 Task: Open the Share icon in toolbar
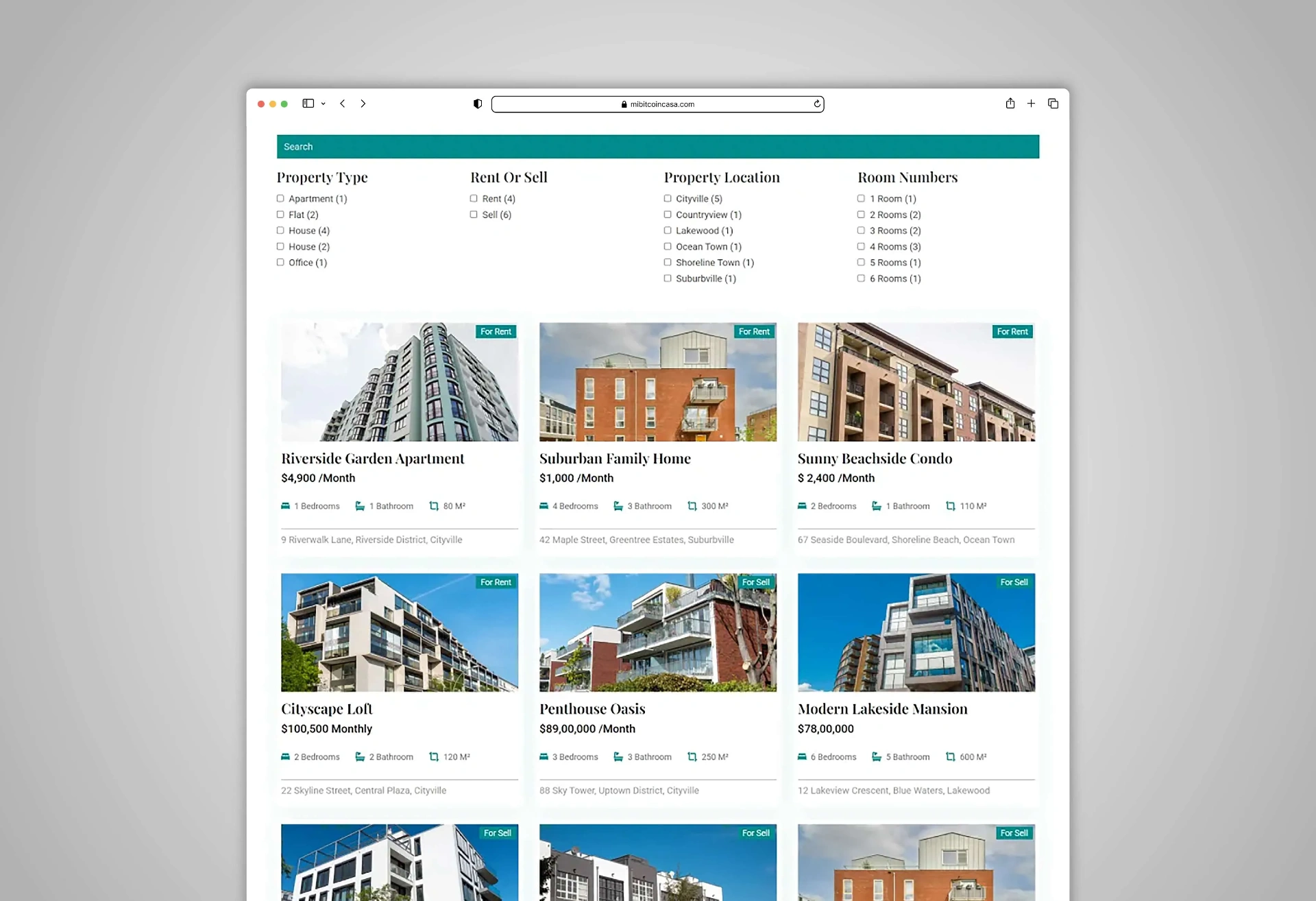(1010, 103)
